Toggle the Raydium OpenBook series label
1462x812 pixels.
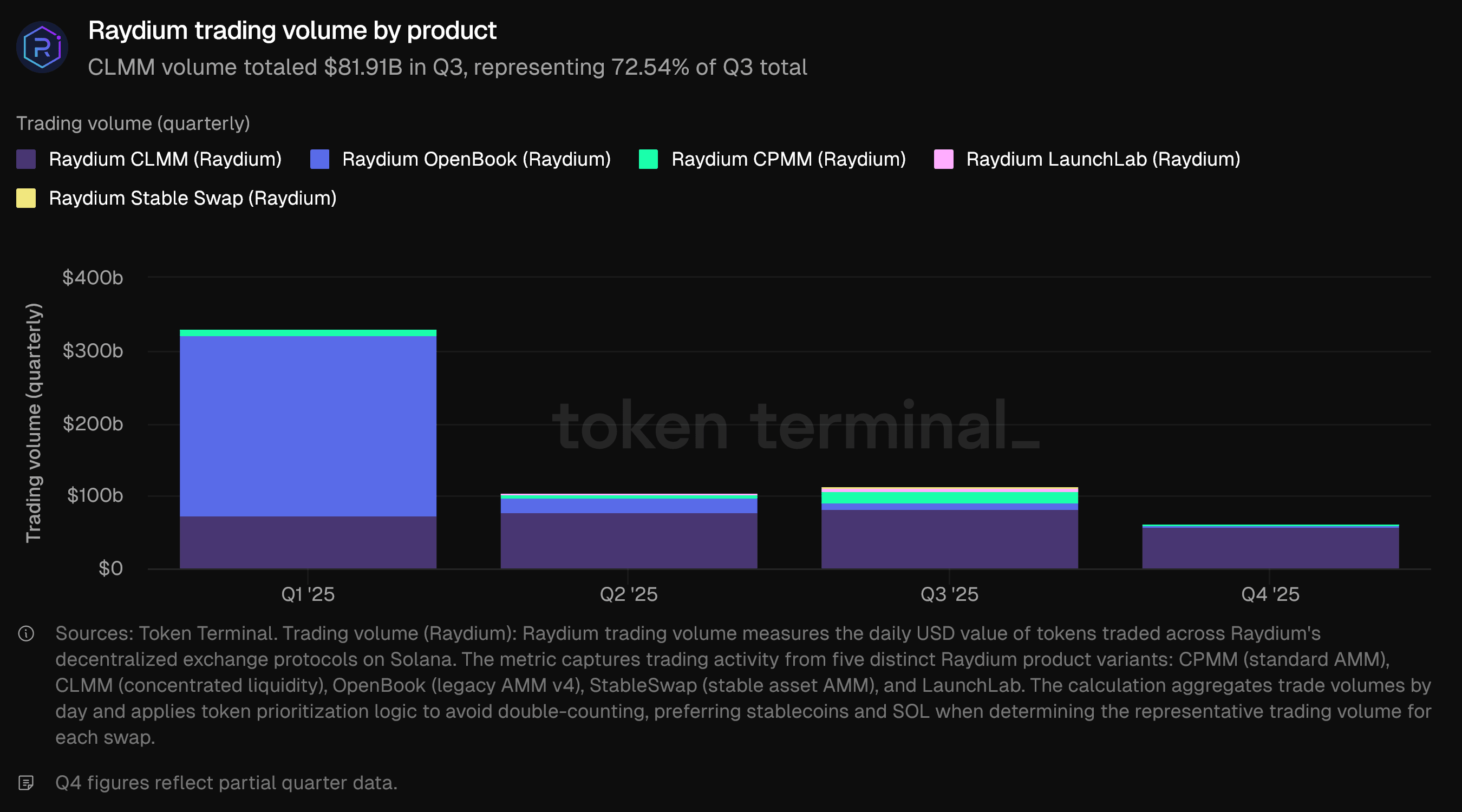pos(476,160)
